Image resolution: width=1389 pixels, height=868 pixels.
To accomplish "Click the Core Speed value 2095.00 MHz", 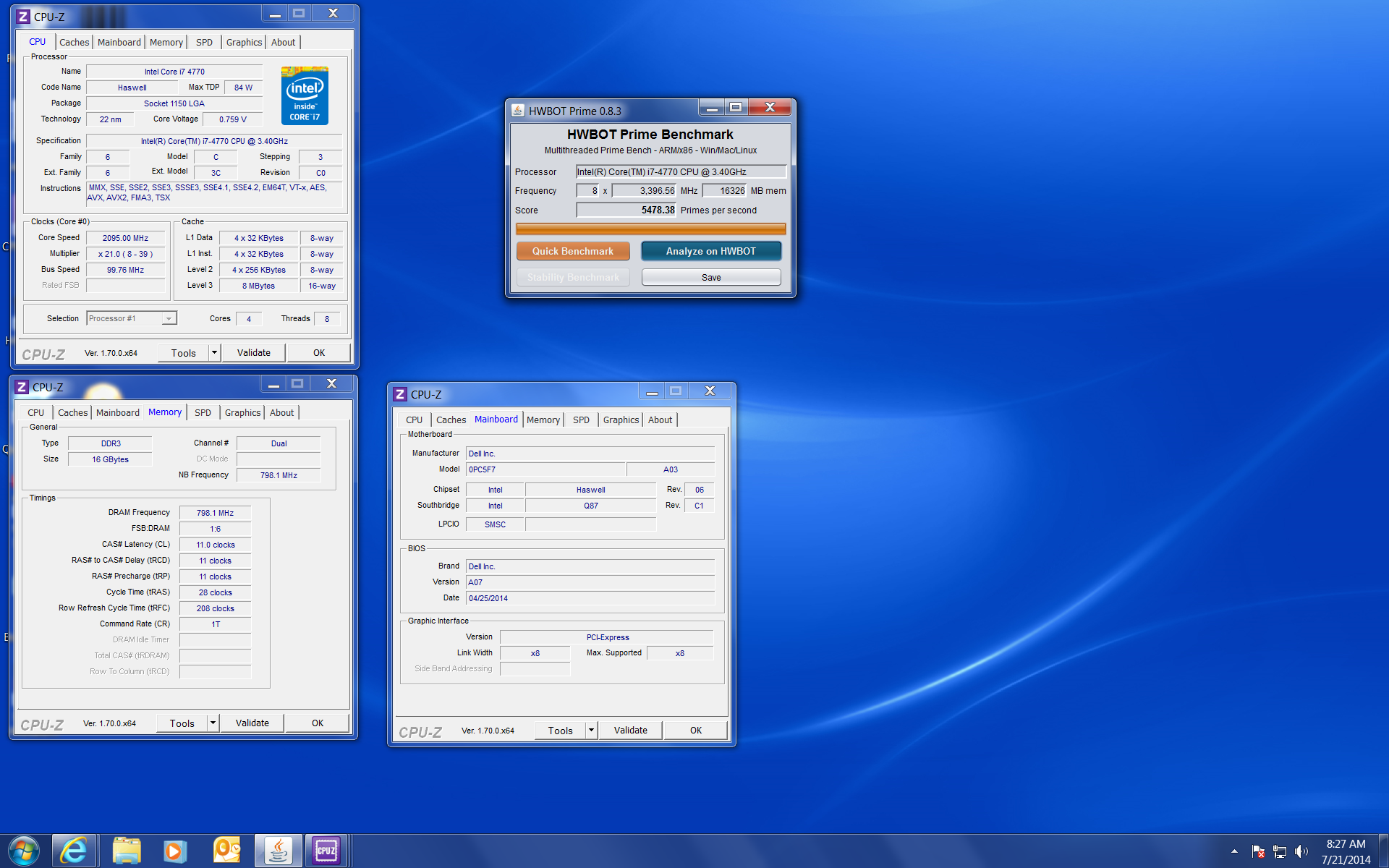I will [125, 238].
